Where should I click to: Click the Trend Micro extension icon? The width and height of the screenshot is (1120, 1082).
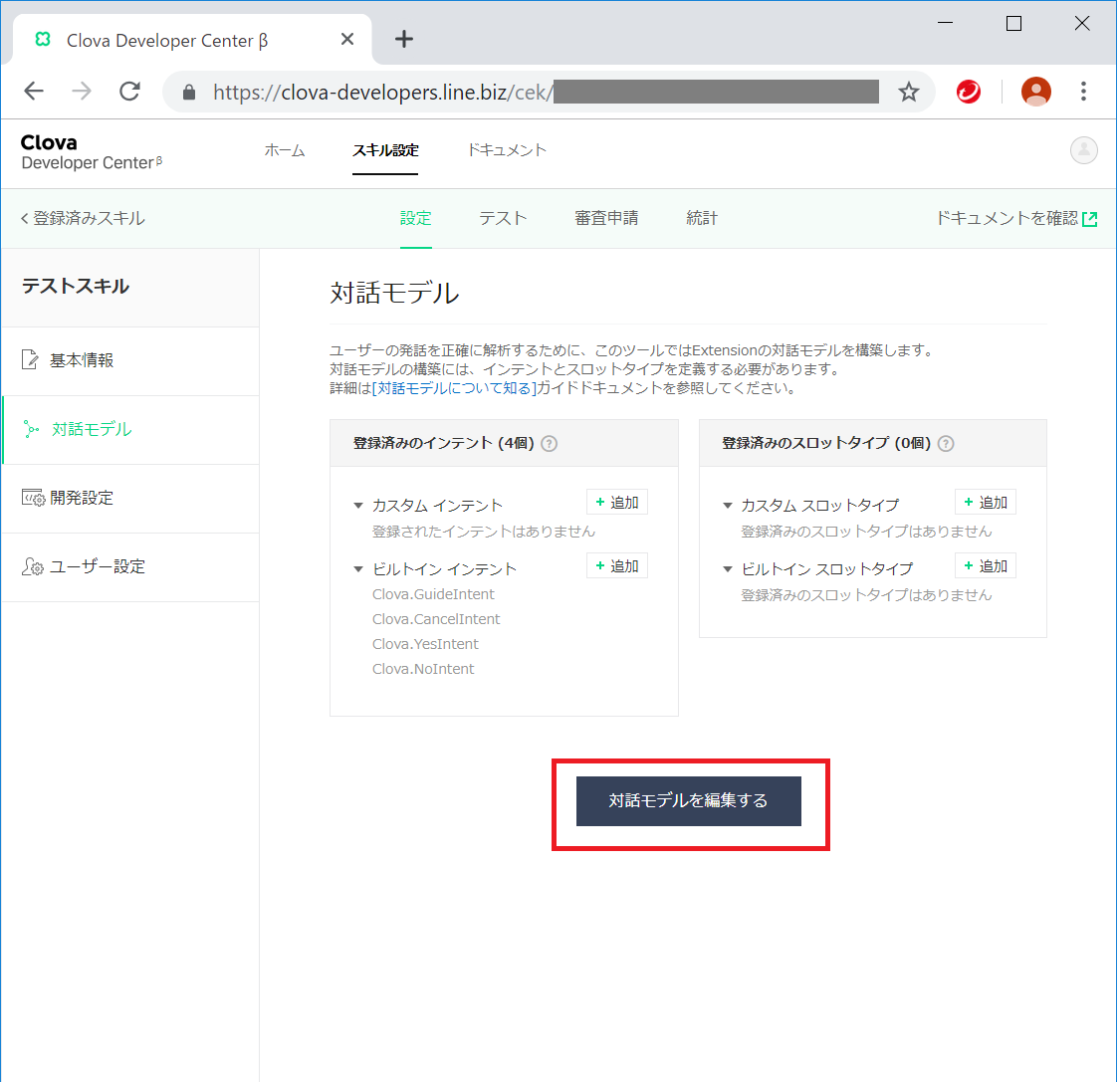pos(968,93)
